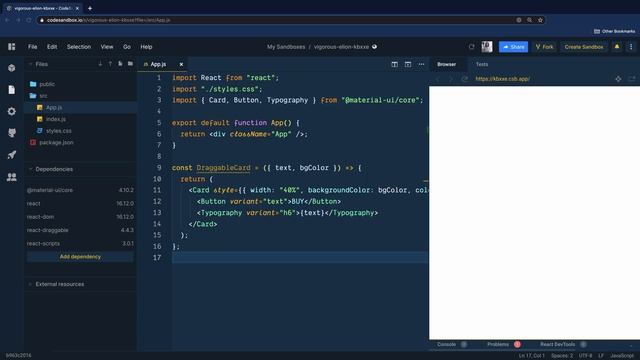Open the Edit menu
This screenshot has width=640, height=360.
click(52, 47)
